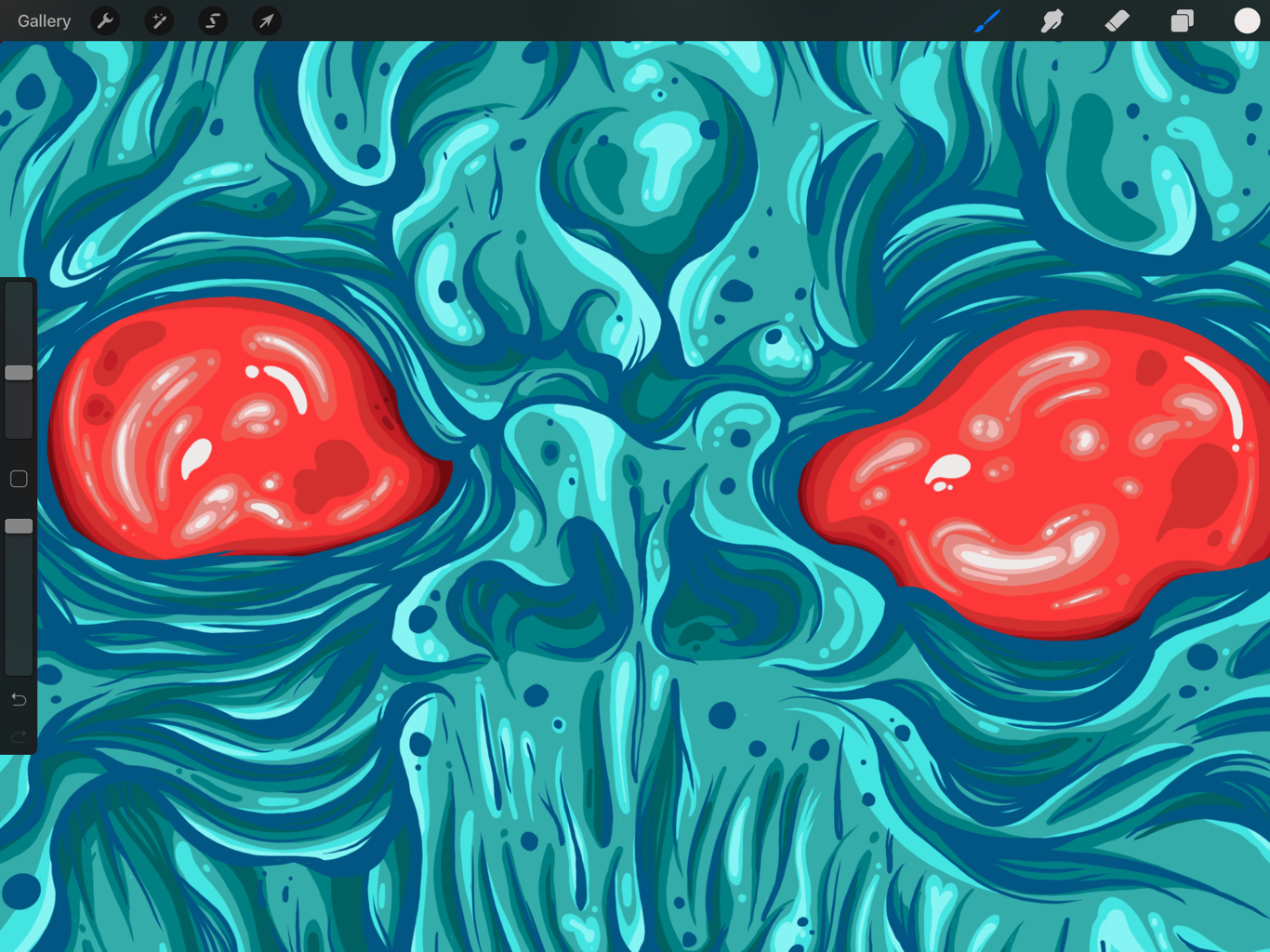Select the Smudge tool
This screenshot has width=1270, height=952.
1052,20
